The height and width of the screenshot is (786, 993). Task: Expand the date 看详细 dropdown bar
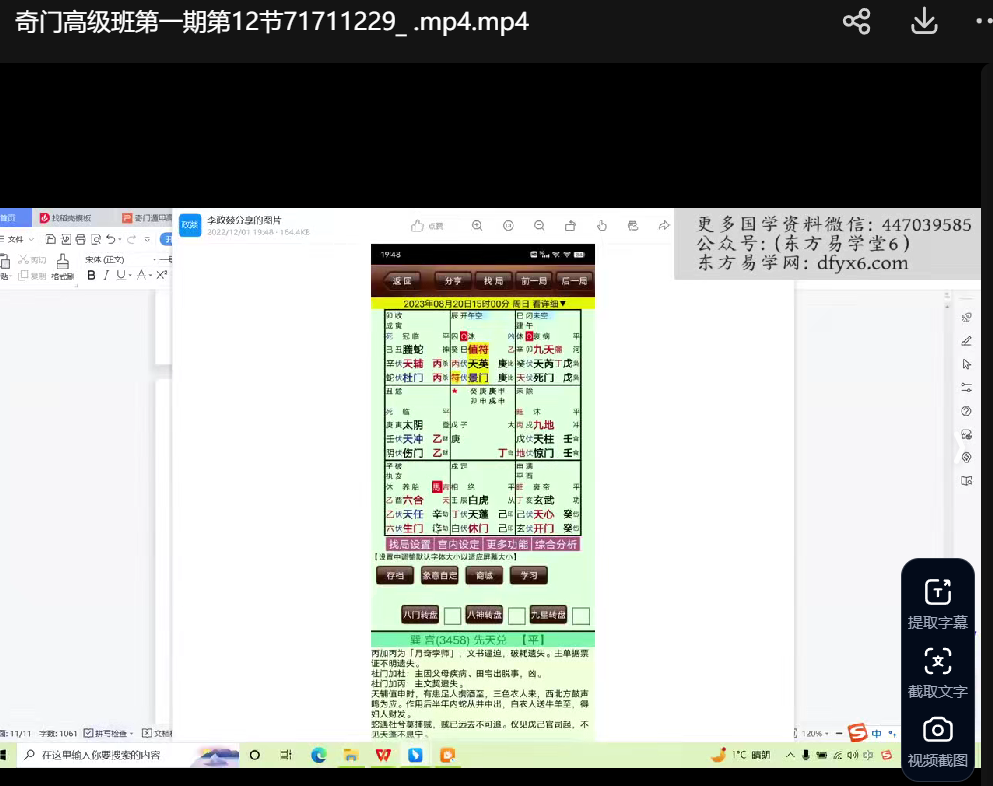tap(483, 303)
